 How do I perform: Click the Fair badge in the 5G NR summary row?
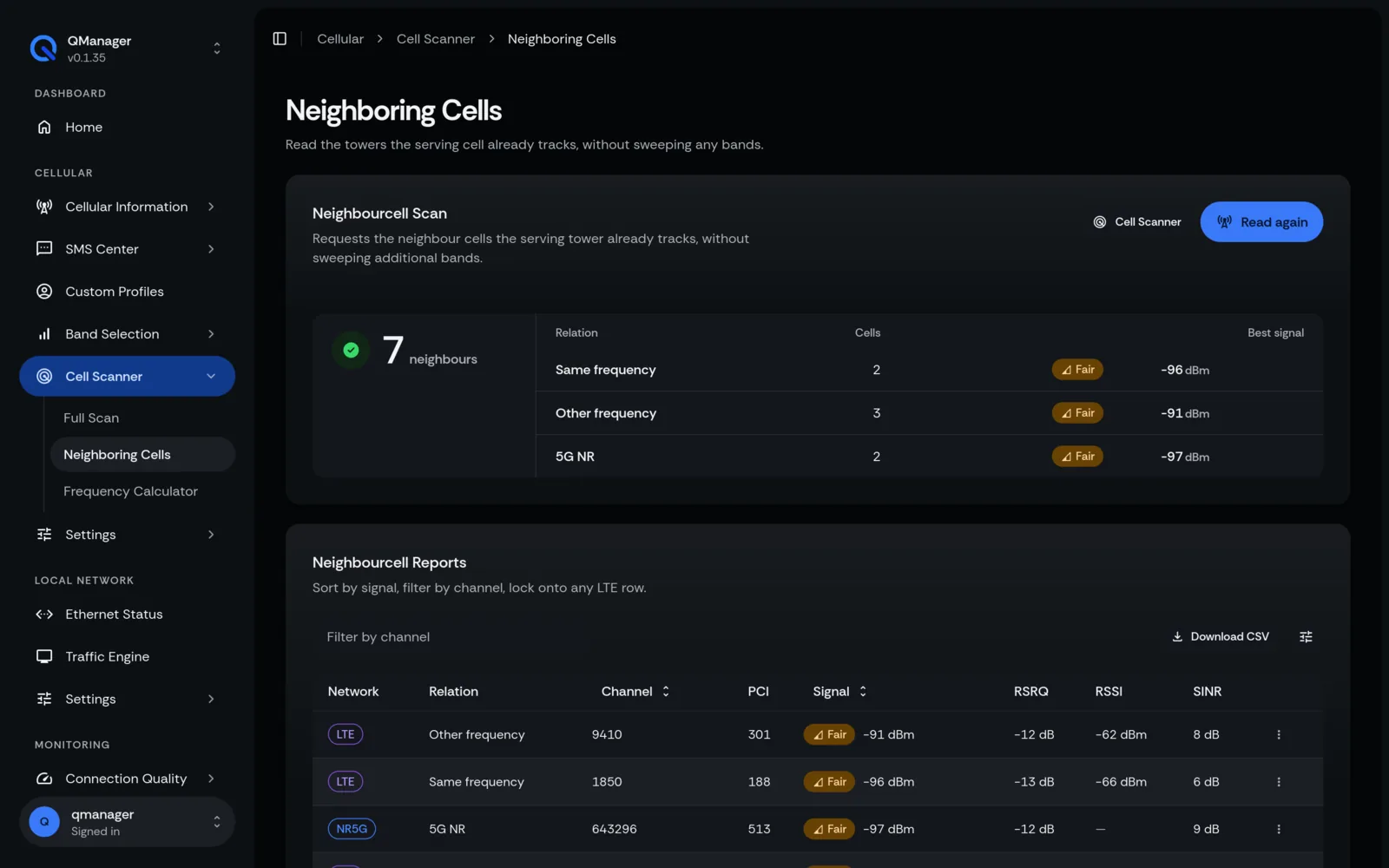tap(1077, 457)
